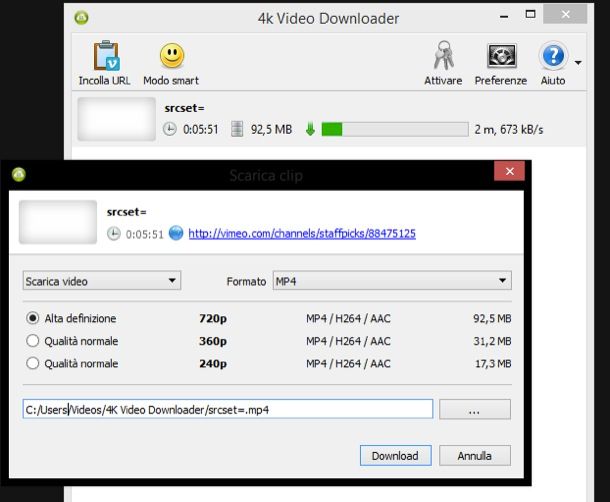Click the '92,5 MB' size in 720p row

coord(492,318)
